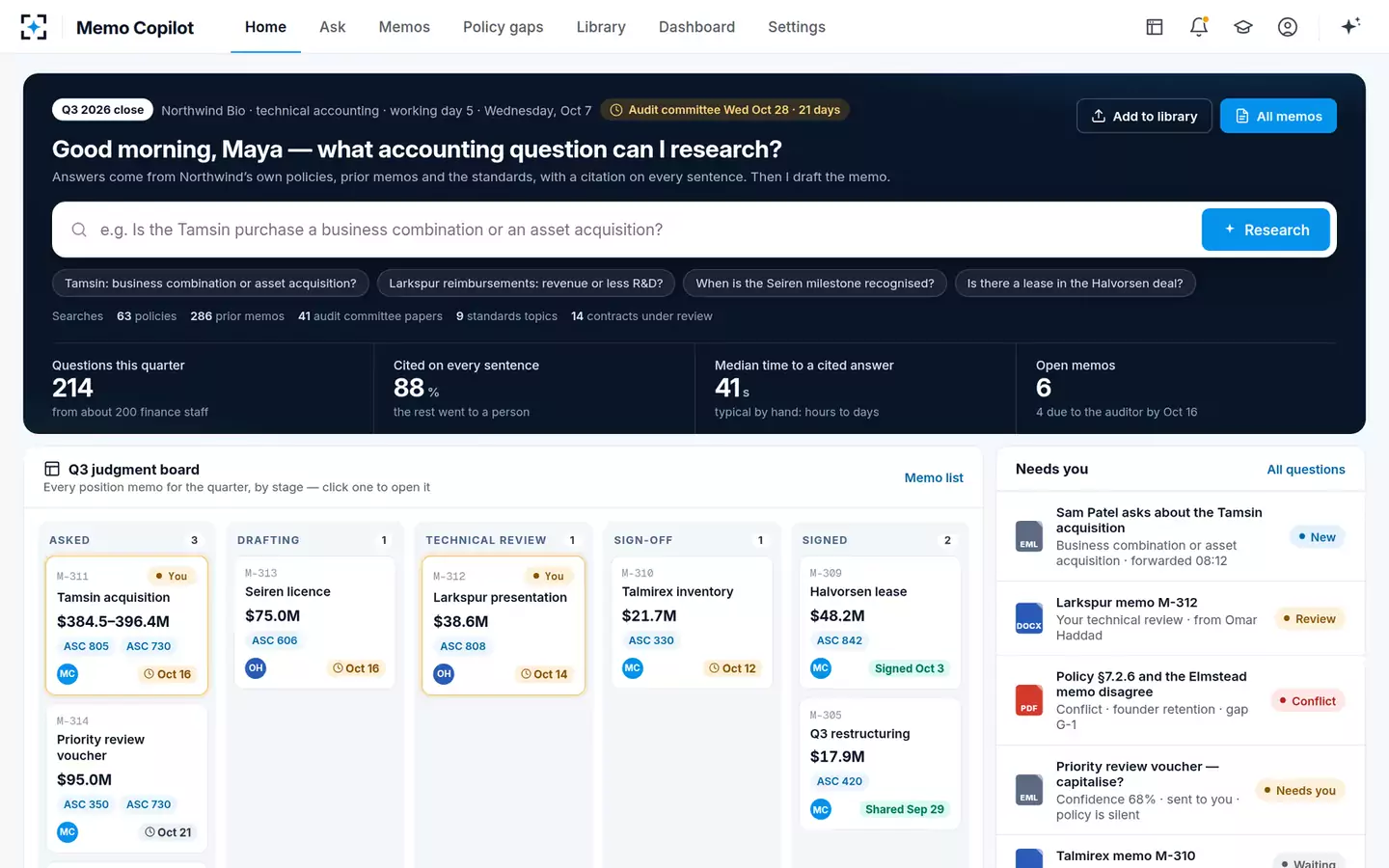Viewport: 1389px width, 868px height.
Task: Go to Policy gaps tab
Action: pos(503,27)
